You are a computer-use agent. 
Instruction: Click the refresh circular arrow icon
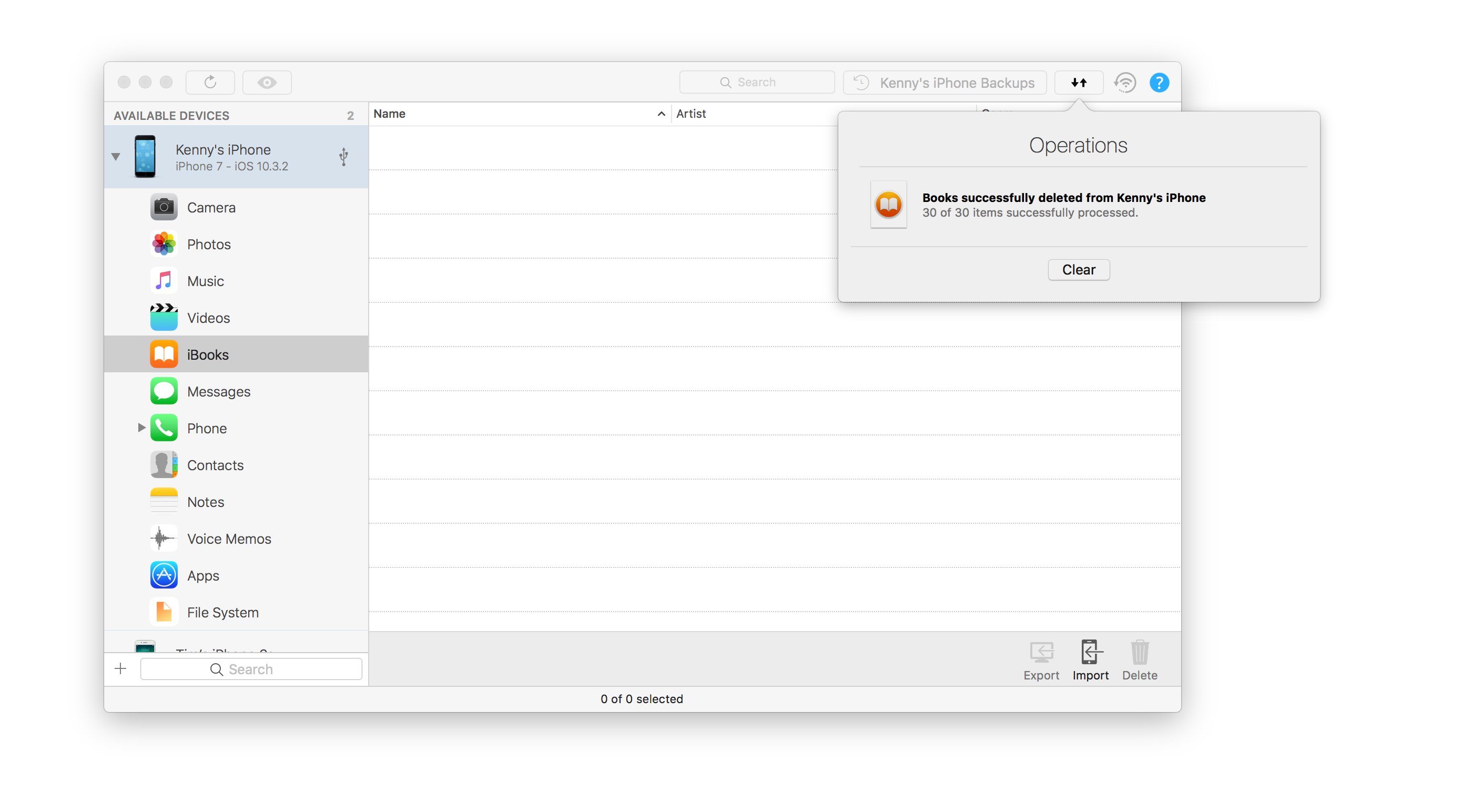210,81
